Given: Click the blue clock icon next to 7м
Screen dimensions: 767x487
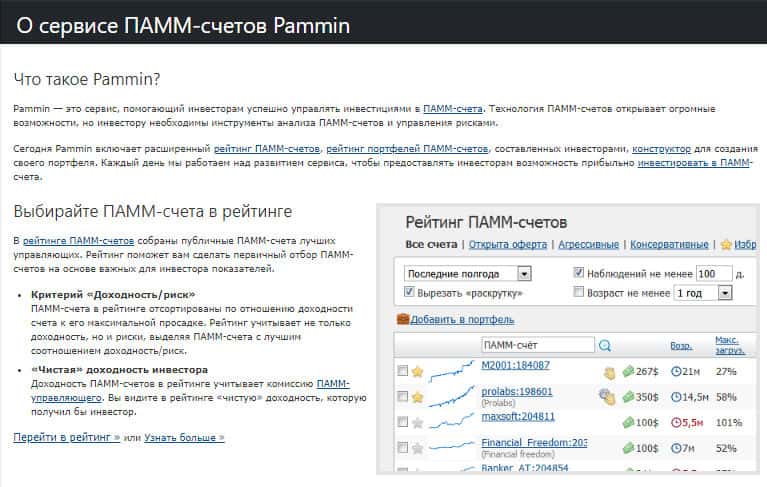Looking at the screenshot, I should (x=676, y=448).
